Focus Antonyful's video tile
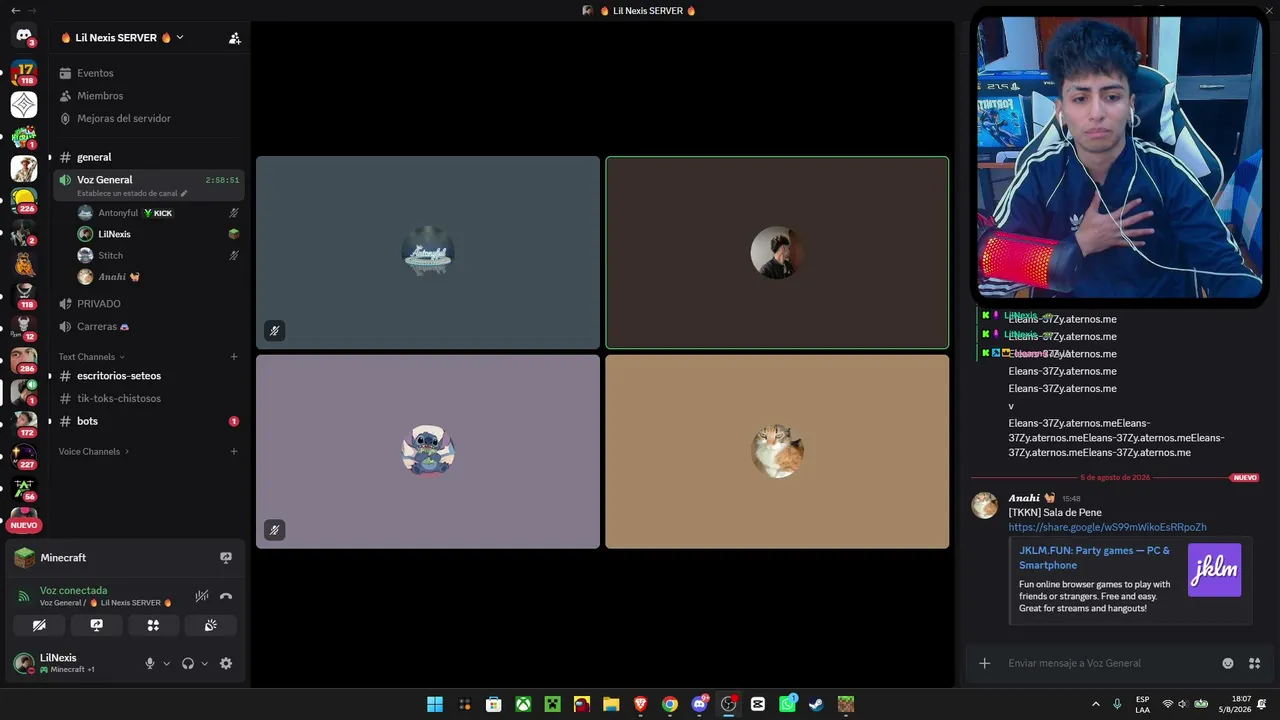Screen dimensions: 1280x720 pyautogui.click(x=428, y=252)
